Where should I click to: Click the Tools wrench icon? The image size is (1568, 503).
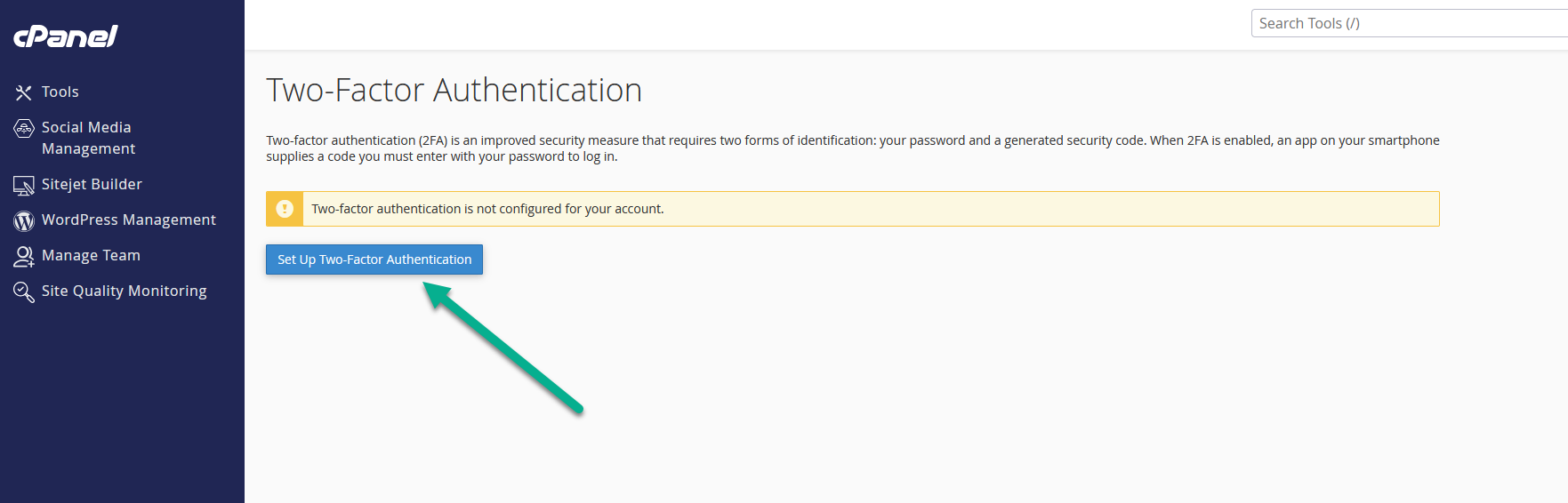tap(24, 92)
